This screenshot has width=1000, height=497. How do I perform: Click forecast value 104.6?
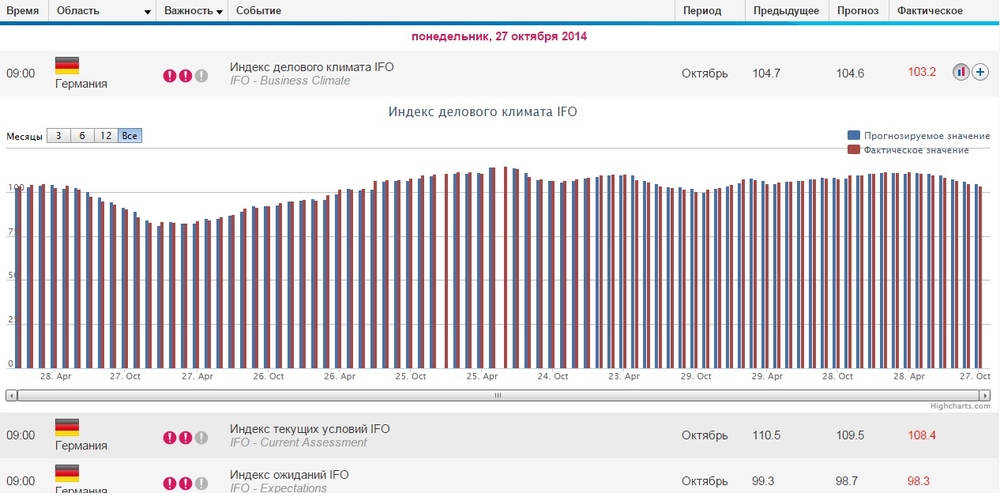point(850,73)
